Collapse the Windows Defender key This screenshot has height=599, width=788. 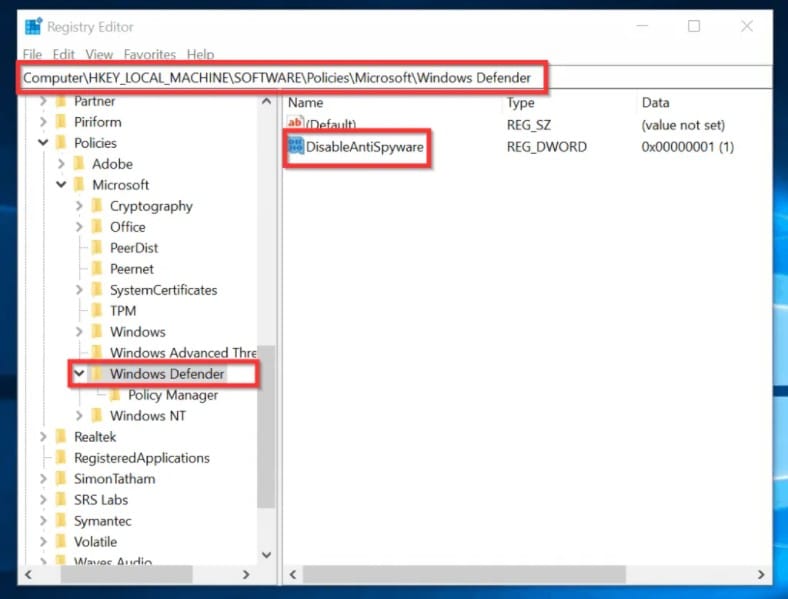click(79, 373)
